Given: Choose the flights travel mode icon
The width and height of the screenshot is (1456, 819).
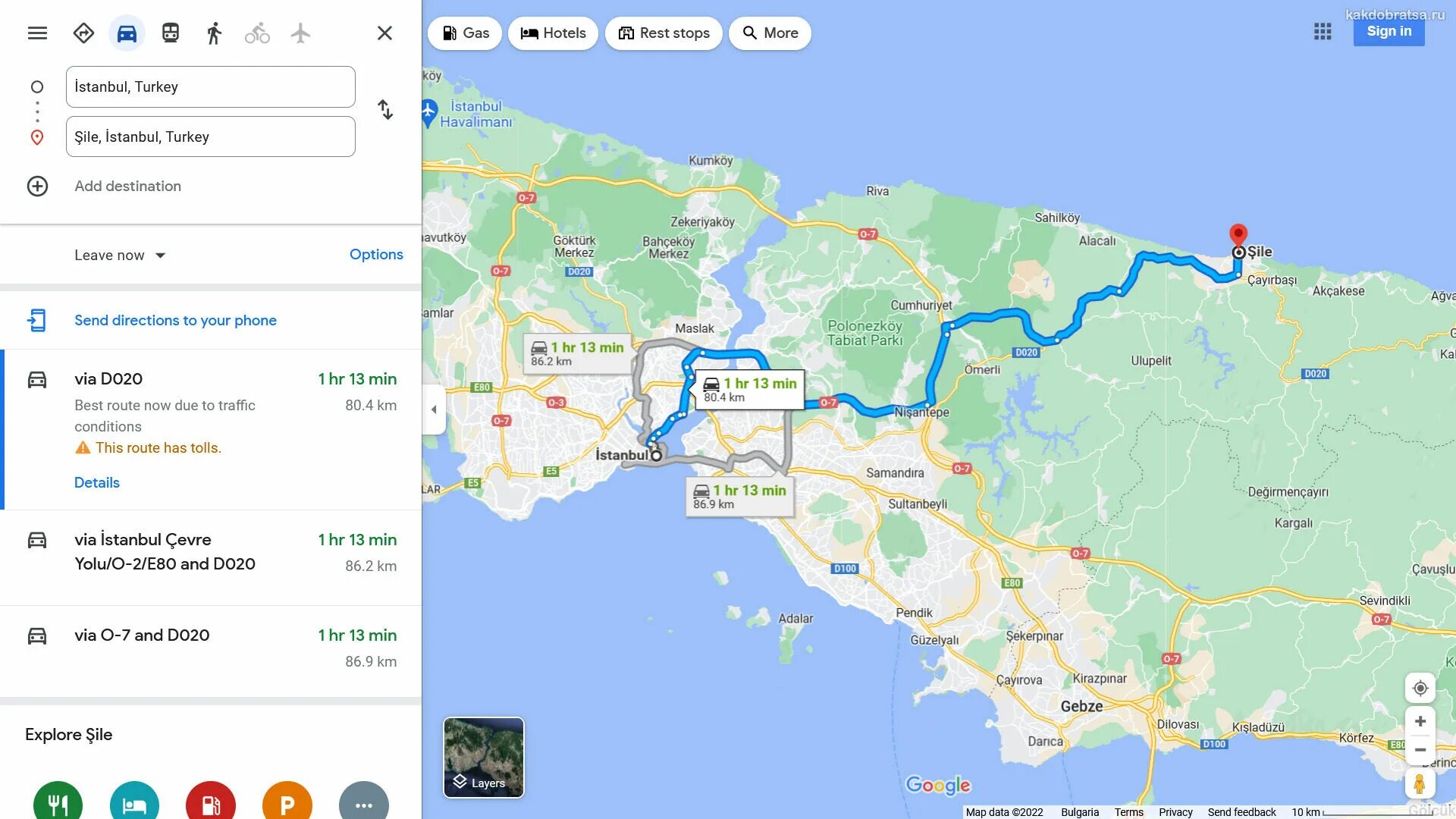Looking at the screenshot, I should [x=300, y=33].
